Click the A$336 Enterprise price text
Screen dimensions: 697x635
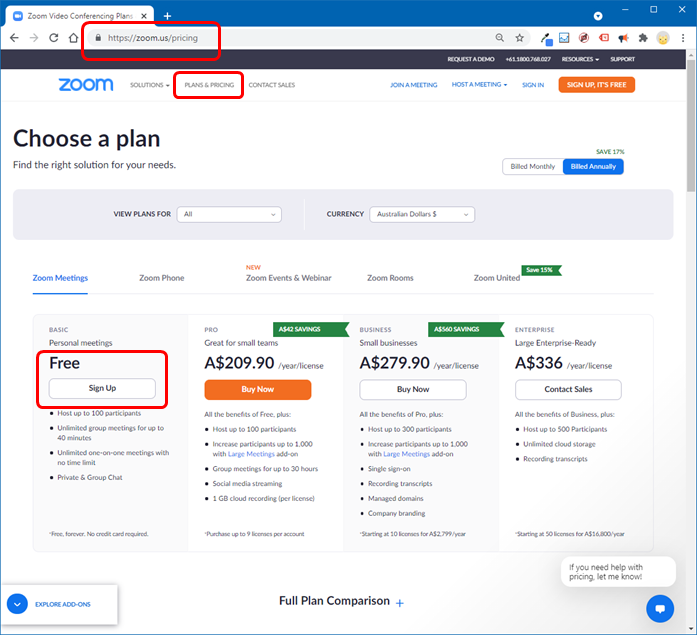[x=539, y=363]
